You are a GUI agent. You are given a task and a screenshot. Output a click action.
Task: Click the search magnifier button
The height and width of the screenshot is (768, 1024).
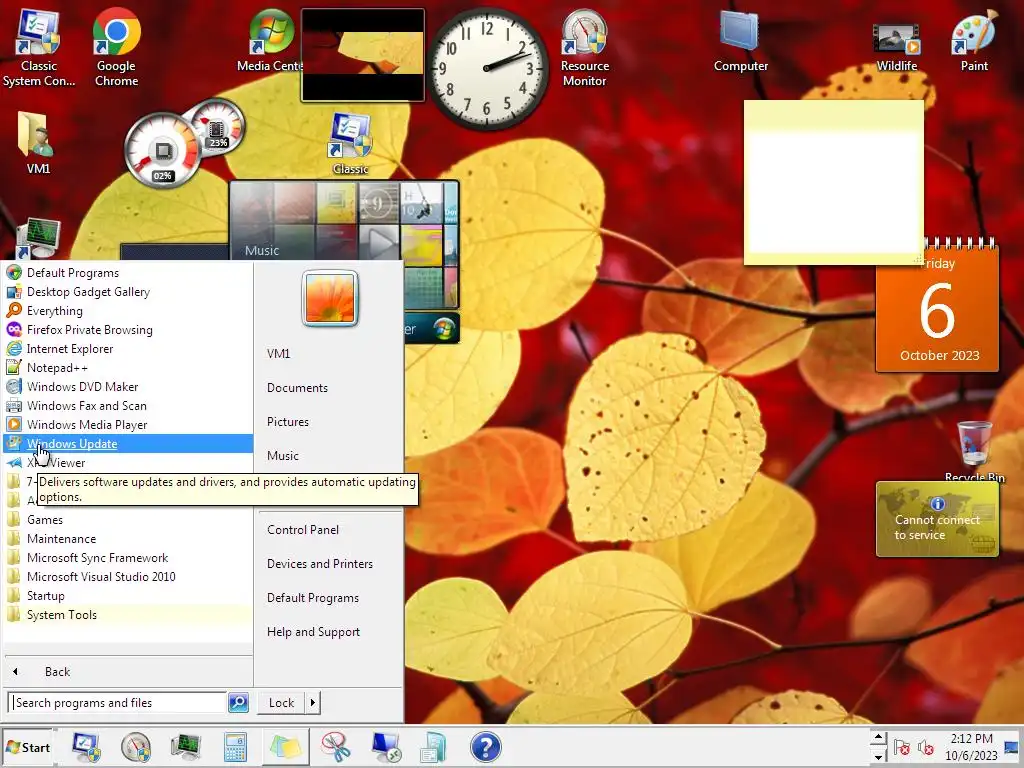pyautogui.click(x=238, y=703)
